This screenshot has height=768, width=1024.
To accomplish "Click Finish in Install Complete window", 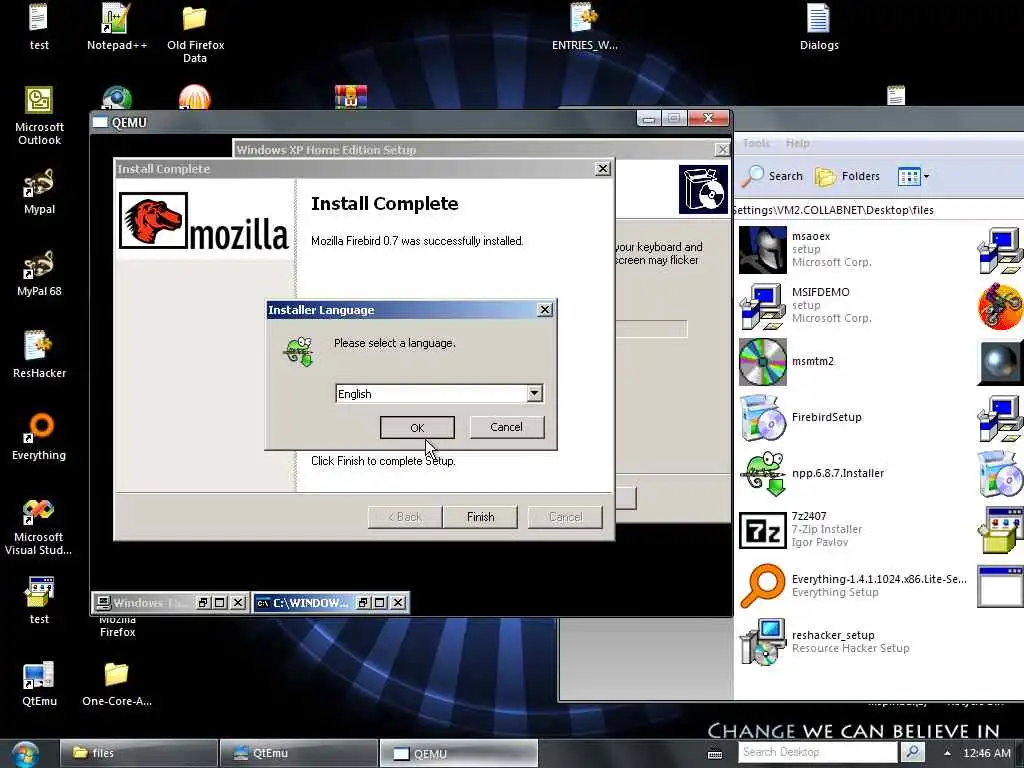I will pyautogui.click(x=480, y=517).
